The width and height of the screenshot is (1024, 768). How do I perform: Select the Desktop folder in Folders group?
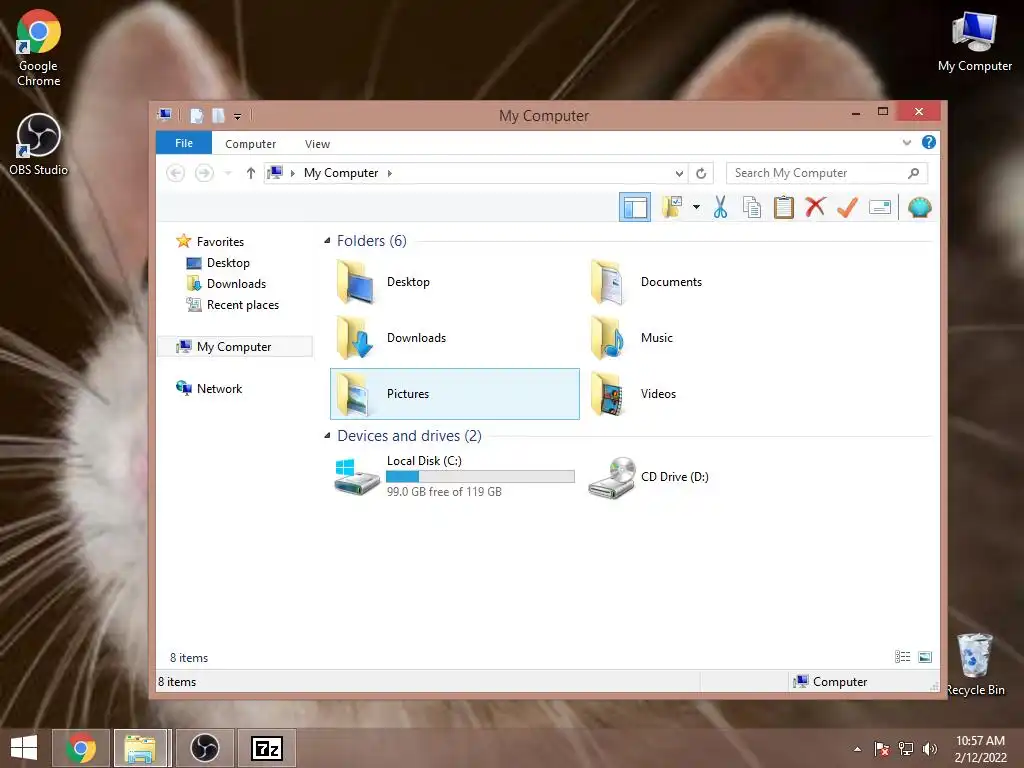(x=455, y=282)
